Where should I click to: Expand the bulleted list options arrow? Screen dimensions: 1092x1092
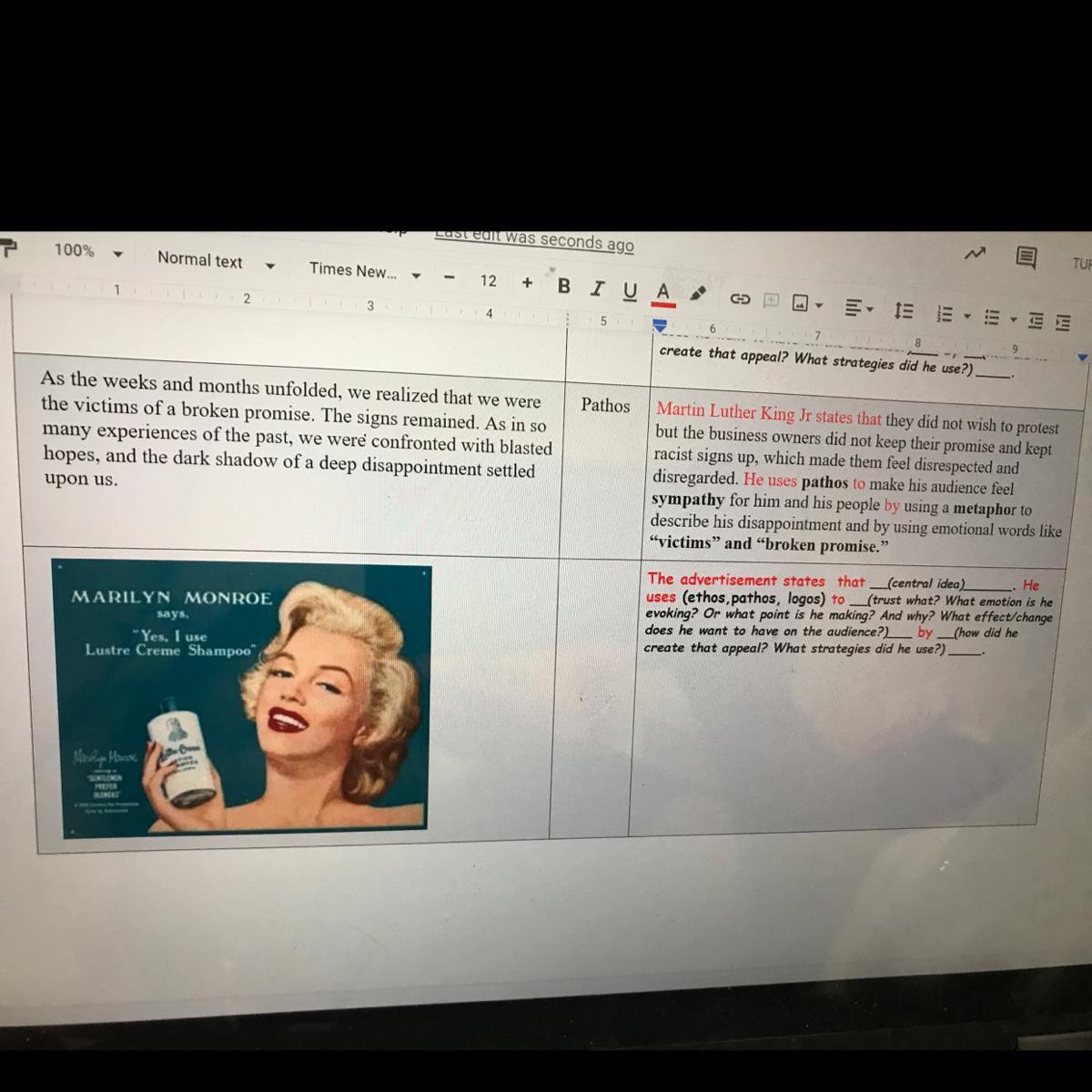click(1012, 320)
